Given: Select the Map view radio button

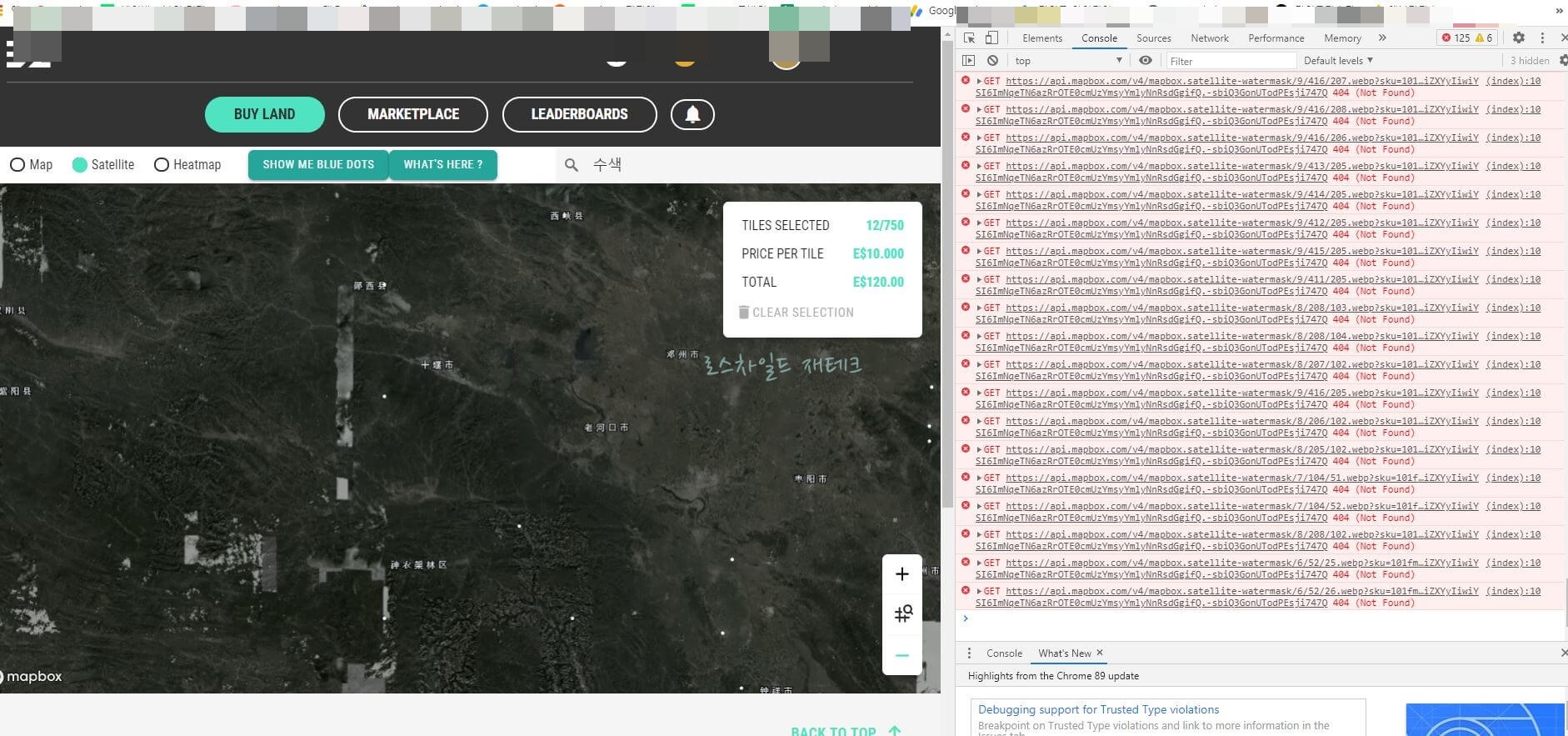Looking at the screenshot, I should [x=17, y=165].
